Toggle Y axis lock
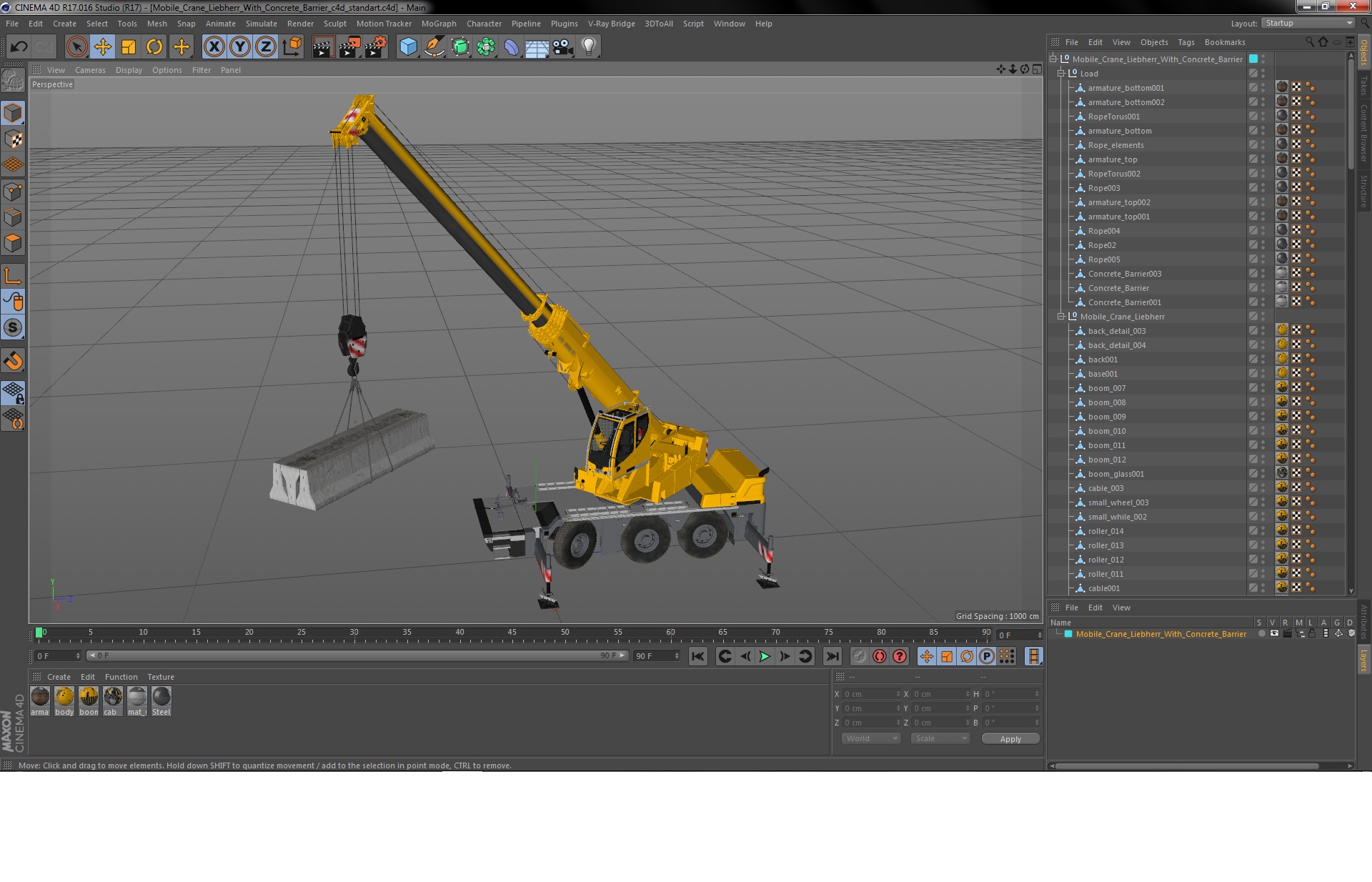1372x882 pixels. [x=240, y=47]
